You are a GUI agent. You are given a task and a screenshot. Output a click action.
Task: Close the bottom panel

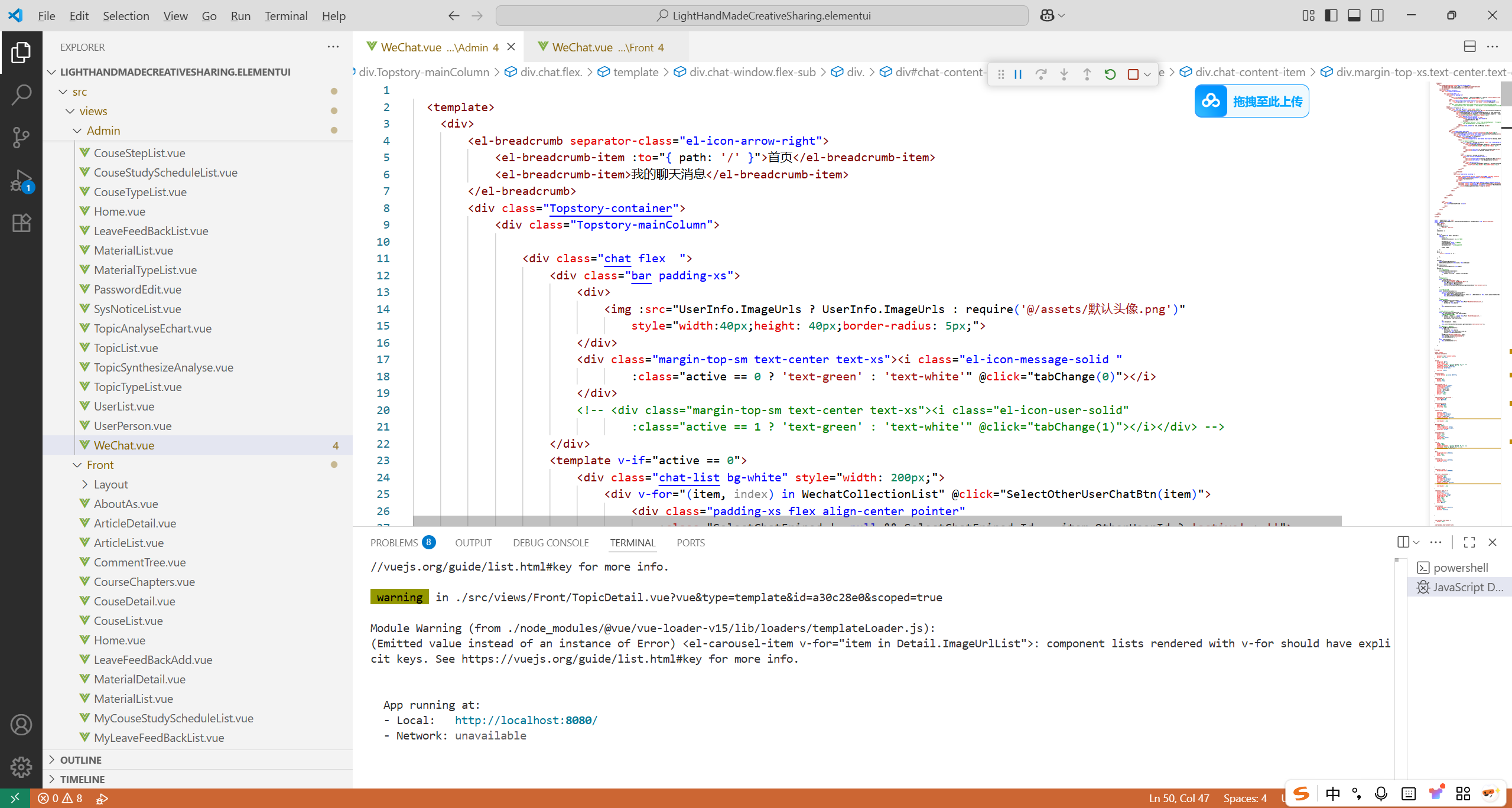point(1493,542)
